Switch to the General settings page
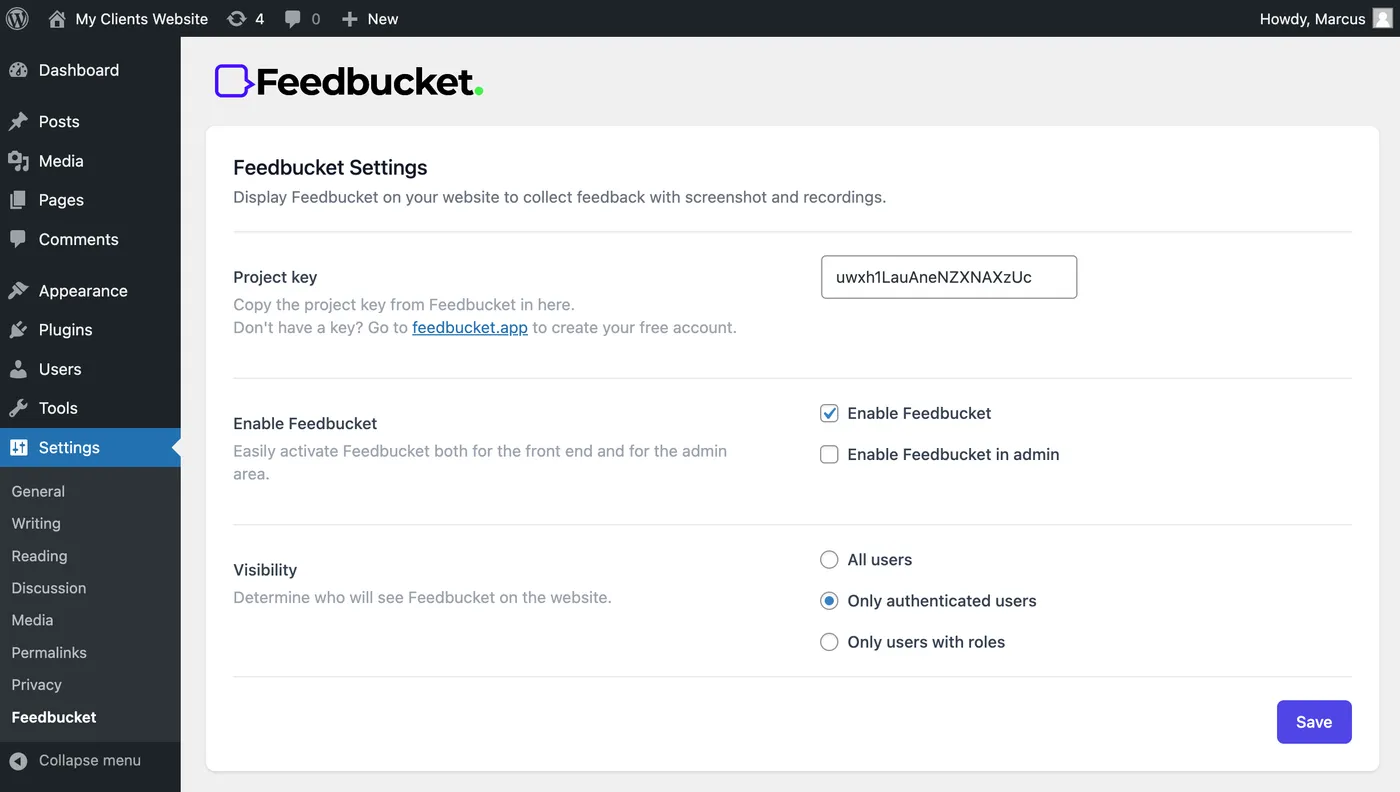The image size is (1400, 792). 38,491
